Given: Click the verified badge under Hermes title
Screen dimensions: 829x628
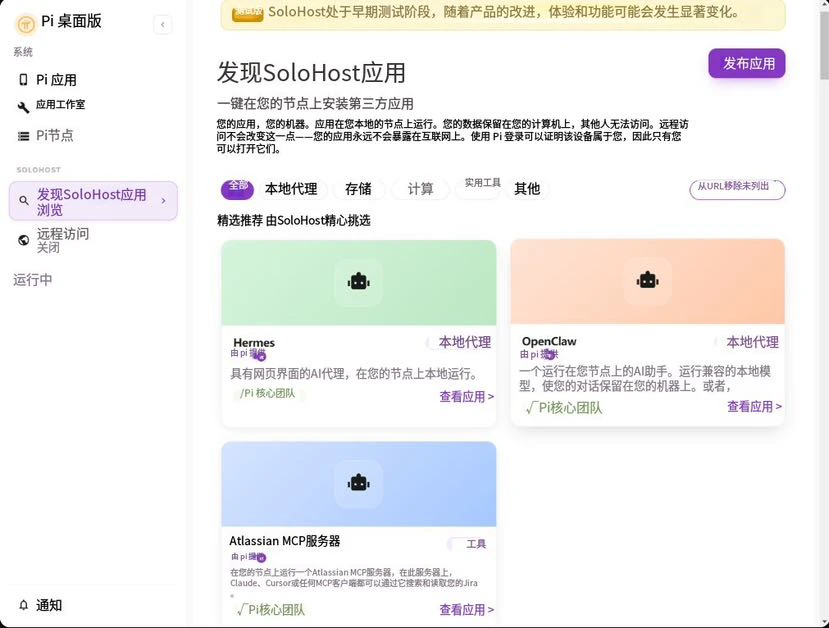Looking at the screenshot, I should click(261, 356).
